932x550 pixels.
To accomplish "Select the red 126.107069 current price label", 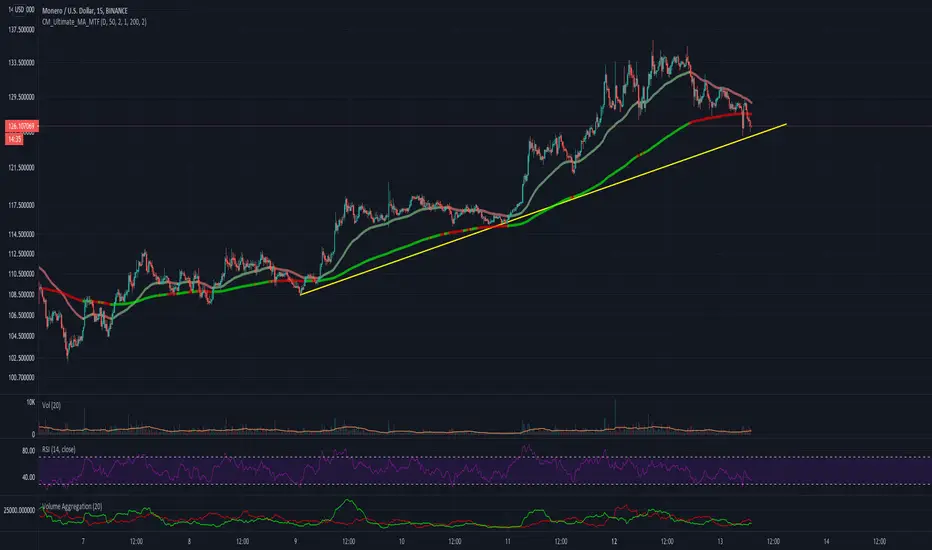I will pyautogui.click(x=22, y=126).
